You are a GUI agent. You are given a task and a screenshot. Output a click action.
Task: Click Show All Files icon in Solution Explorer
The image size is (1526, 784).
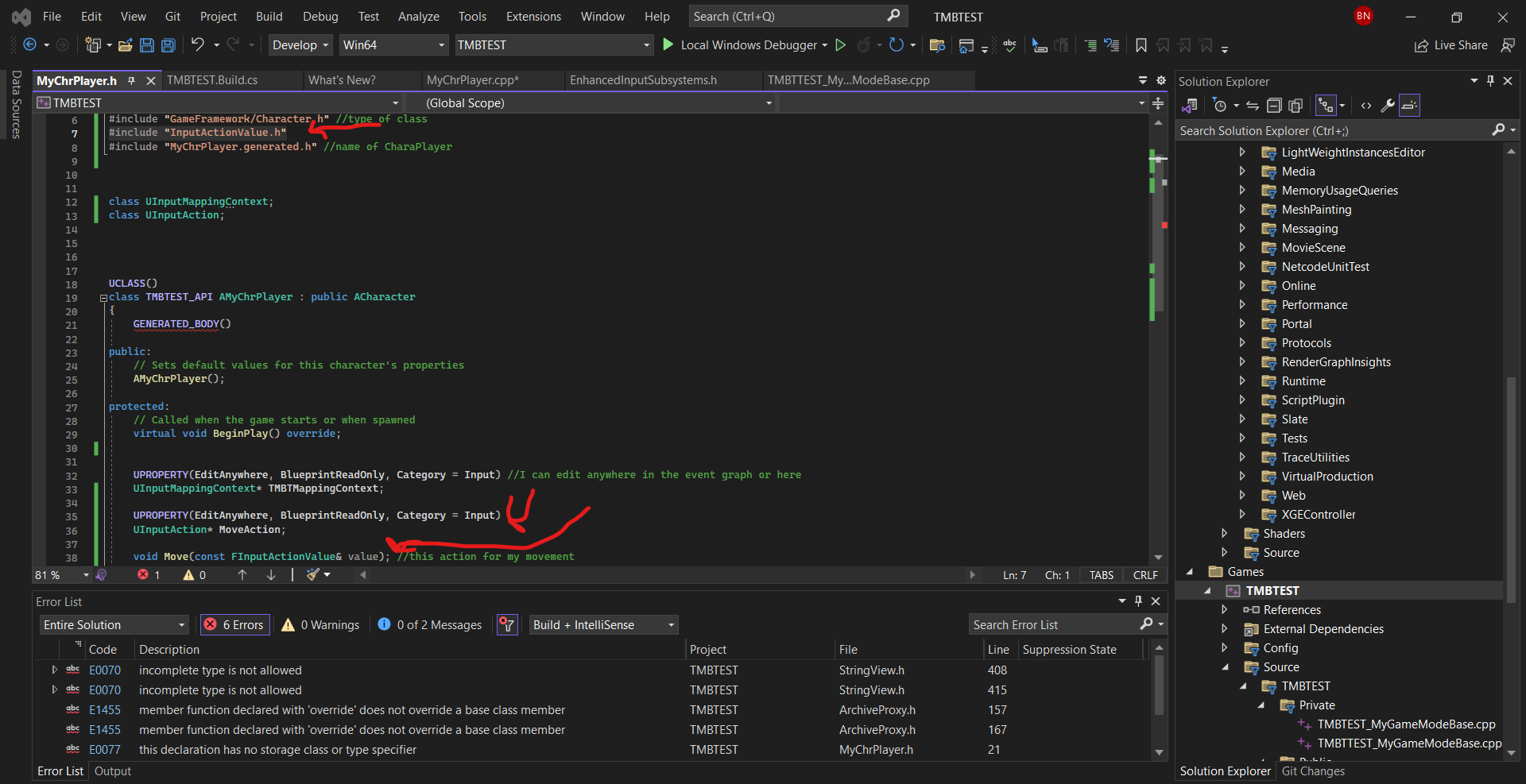pos(1296,105)
